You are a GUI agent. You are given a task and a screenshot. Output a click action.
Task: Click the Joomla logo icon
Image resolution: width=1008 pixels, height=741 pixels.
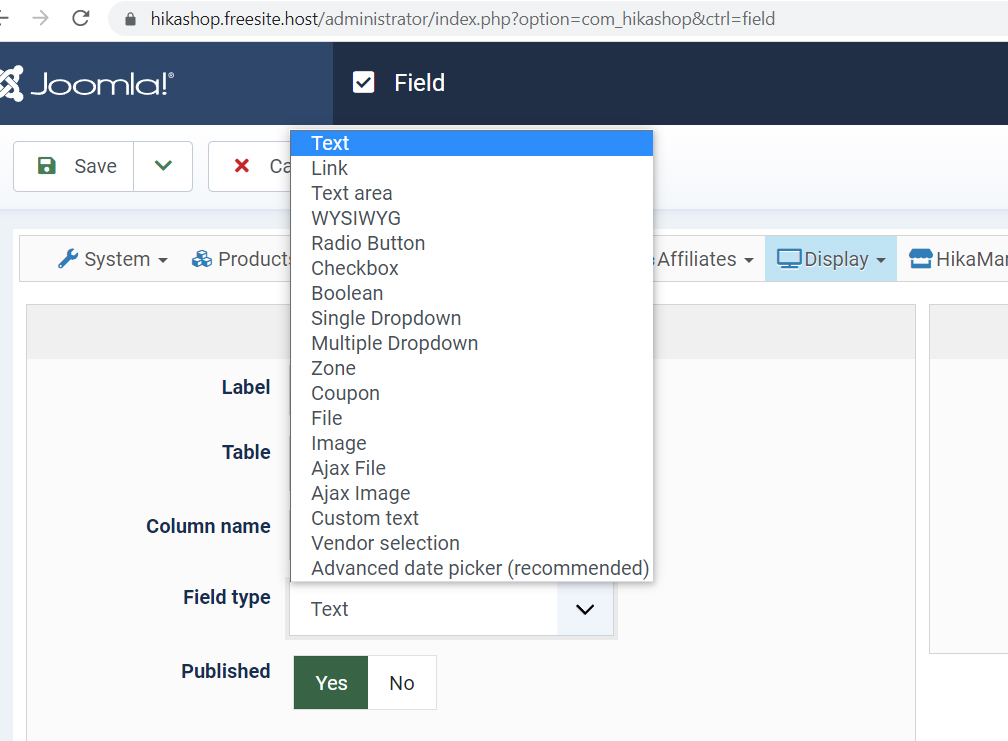coord(12,84)
